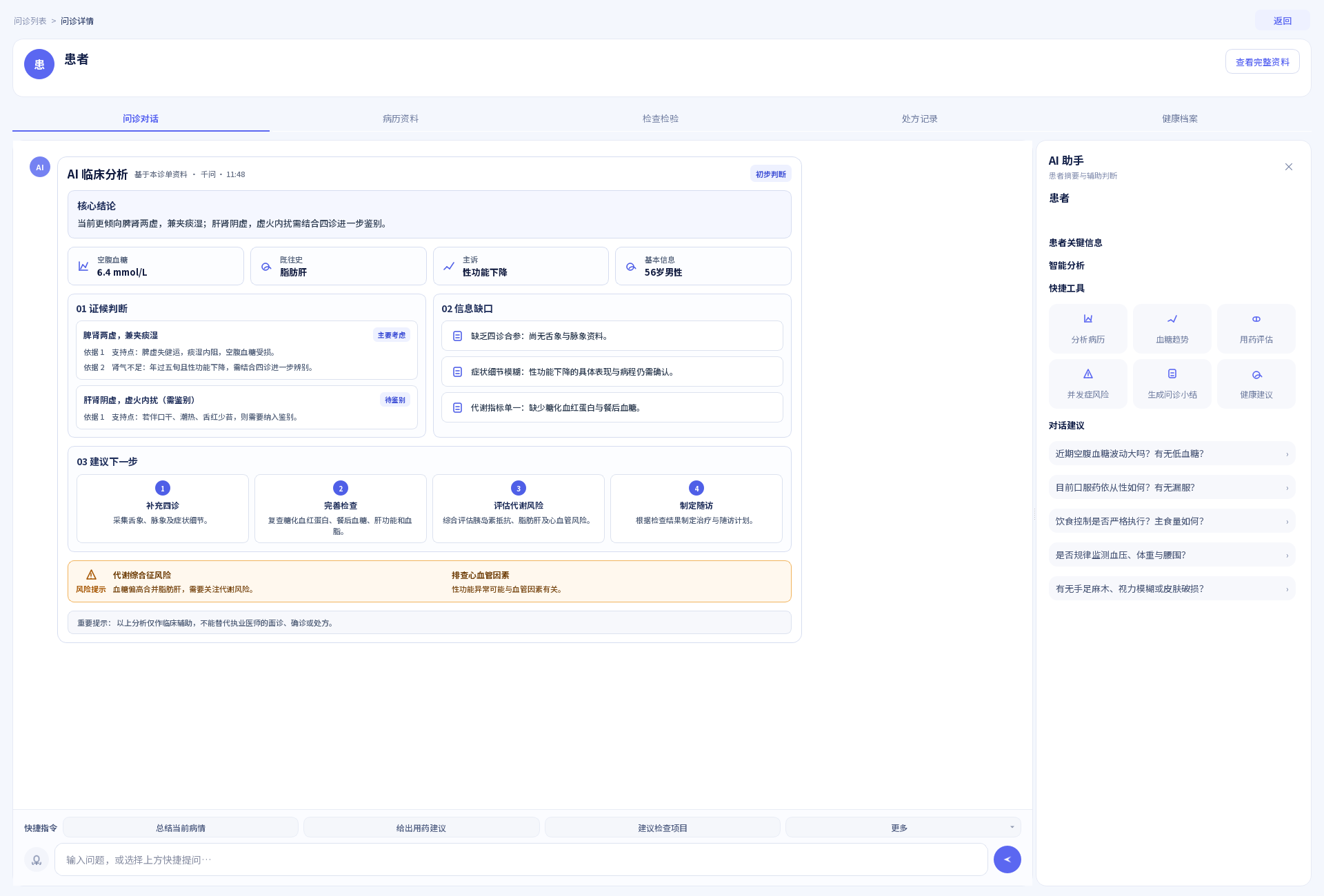
Task: Click the round send message button
Action: [x=1007, y=859]
